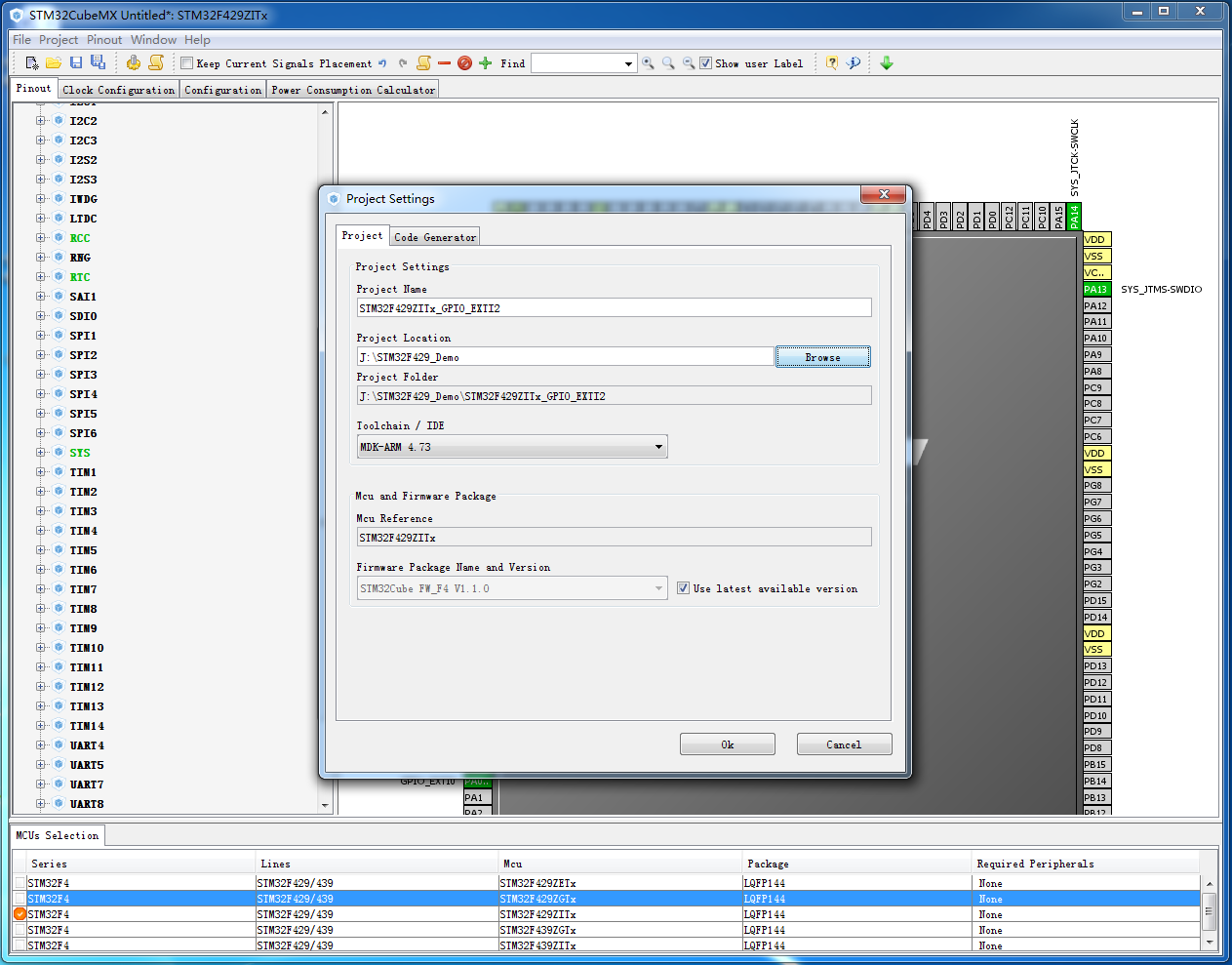Click the orange S icon beside the hand icon
Viewport: 1232px width, 965px height.
[156, 62]
